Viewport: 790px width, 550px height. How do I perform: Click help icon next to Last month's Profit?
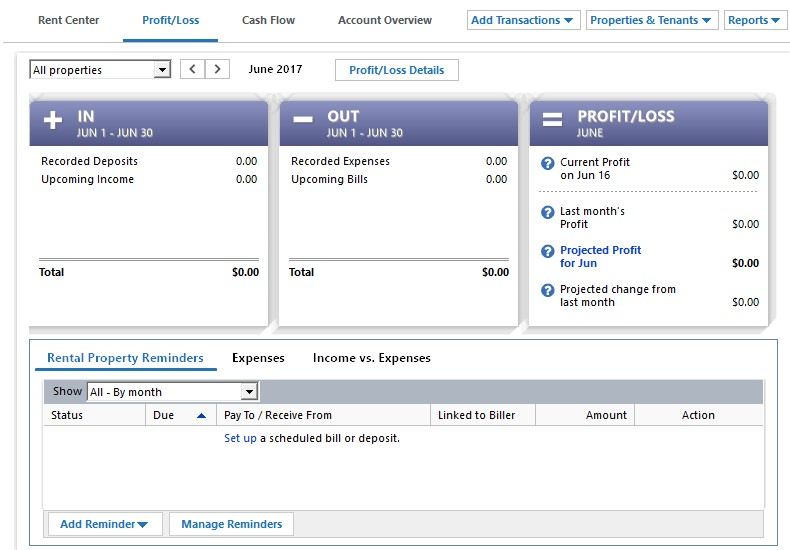pyautogui.click(x=547, y=212)
